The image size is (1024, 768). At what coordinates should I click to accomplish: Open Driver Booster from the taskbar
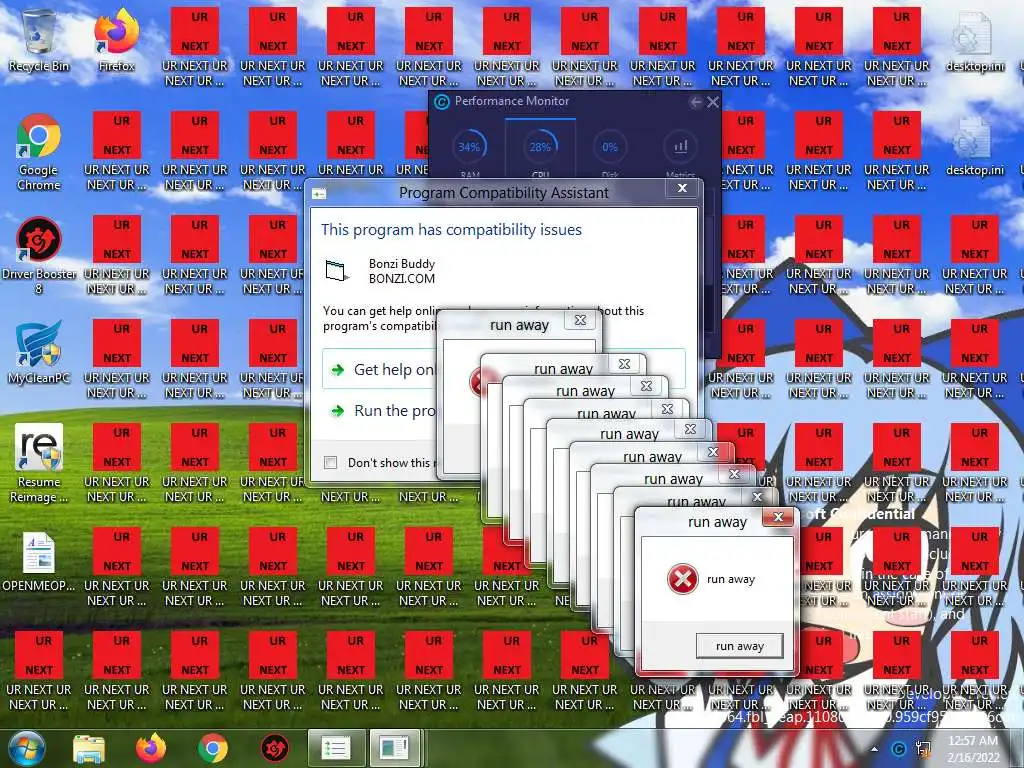pyautogui.click(x=275, y=748)
